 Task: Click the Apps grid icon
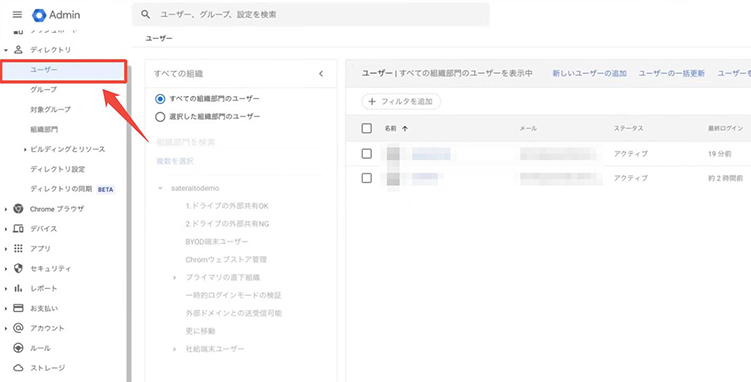pos(18,248)
